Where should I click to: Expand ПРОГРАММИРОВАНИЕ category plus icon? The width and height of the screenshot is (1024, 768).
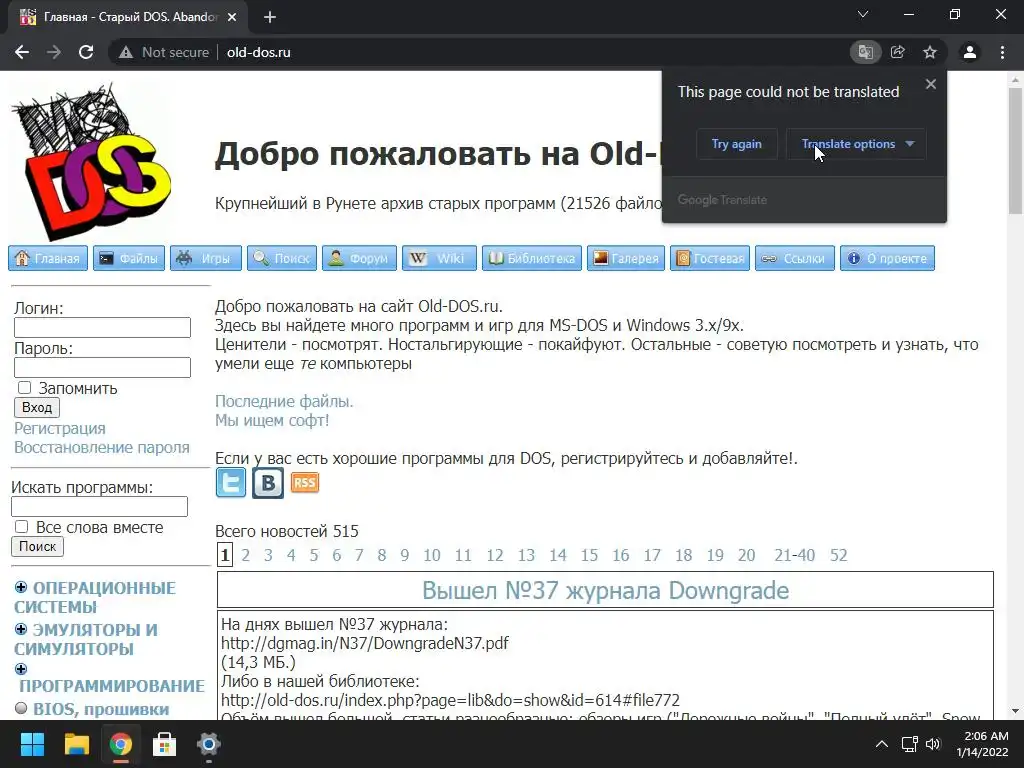21,669
